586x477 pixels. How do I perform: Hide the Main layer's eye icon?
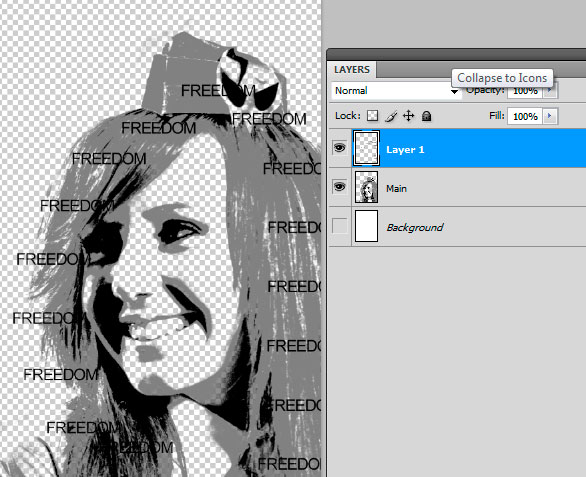click(x=339, y=187)
